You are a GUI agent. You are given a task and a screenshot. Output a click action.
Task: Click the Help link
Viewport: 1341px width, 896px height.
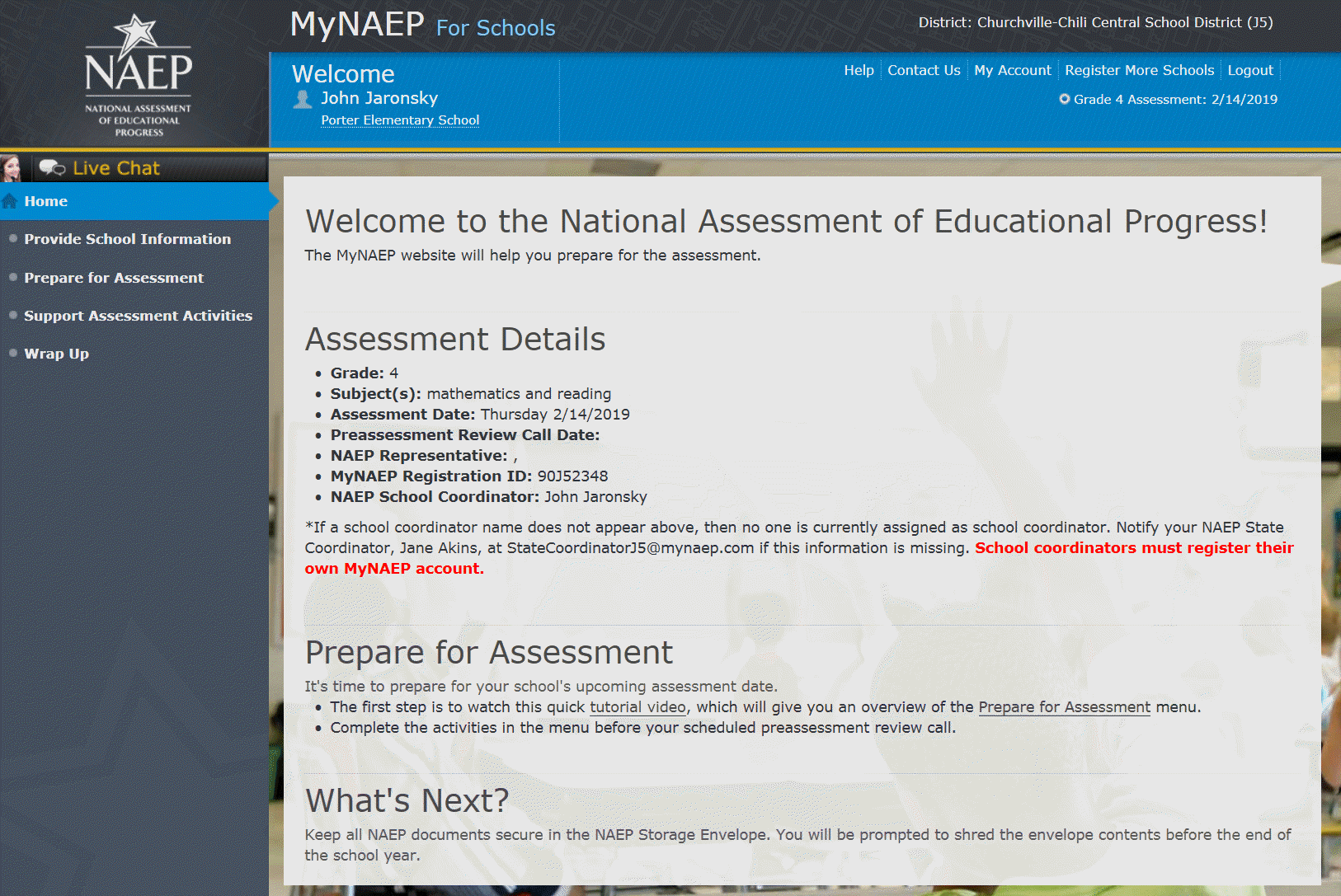click(x=859, y=70)
